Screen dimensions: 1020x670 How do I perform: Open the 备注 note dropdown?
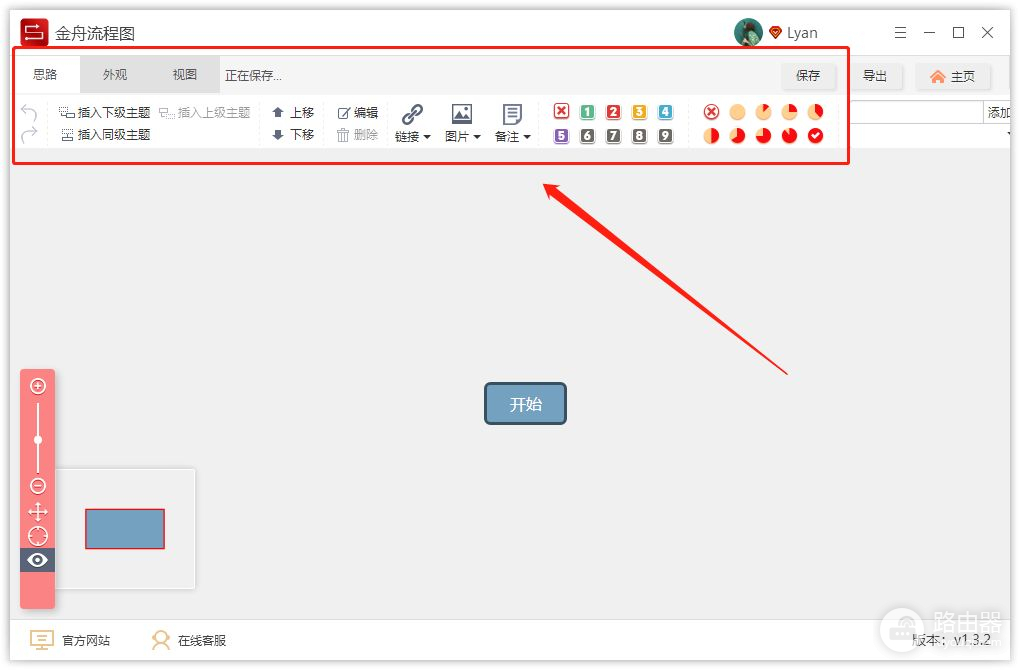point(513,123)
